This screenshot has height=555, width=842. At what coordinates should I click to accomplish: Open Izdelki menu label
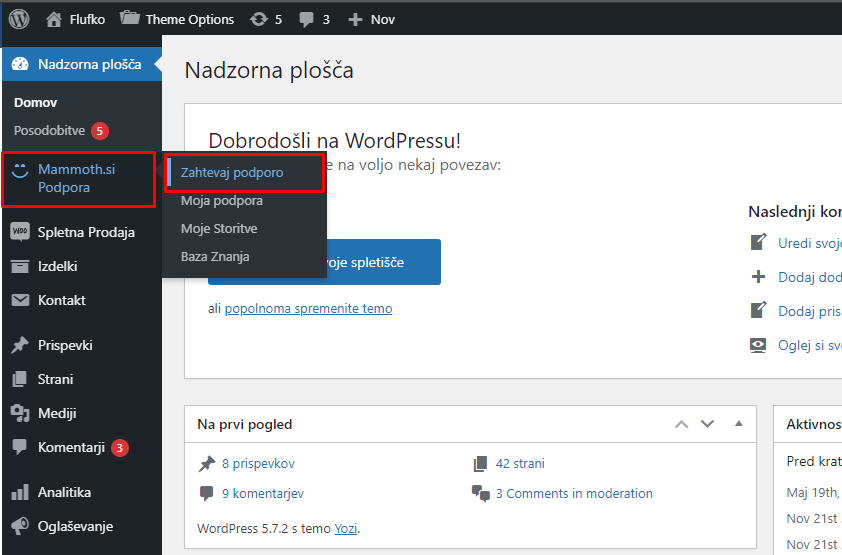(57, 266)
